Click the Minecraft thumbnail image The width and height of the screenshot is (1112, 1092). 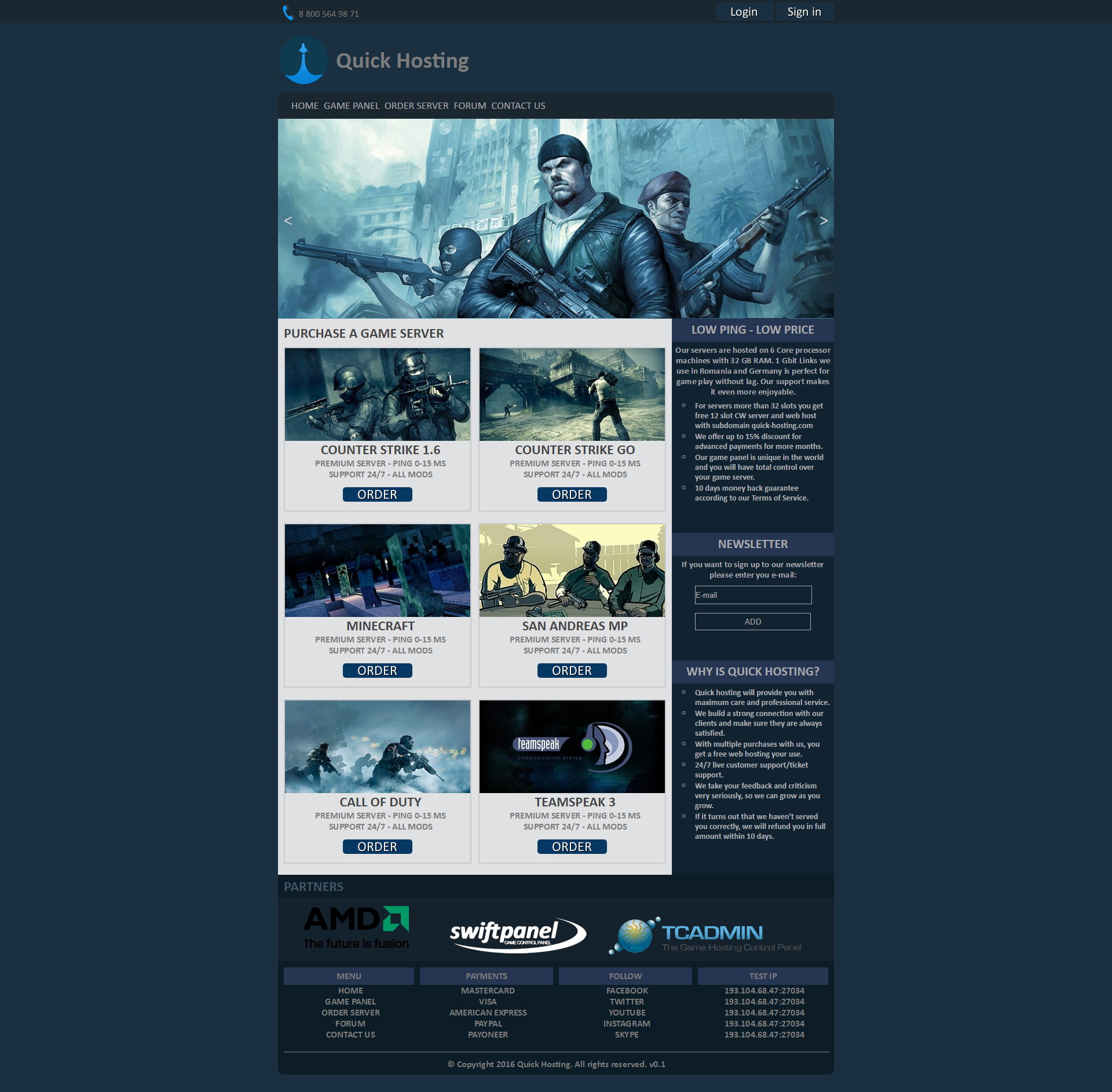[x=378, y=571]
